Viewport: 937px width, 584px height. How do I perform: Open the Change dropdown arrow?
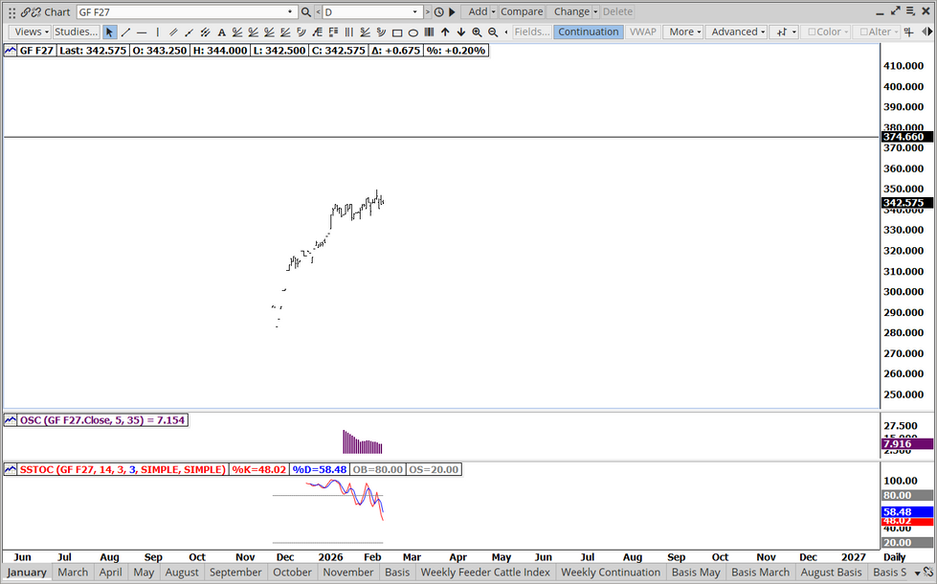click(596, 12)
